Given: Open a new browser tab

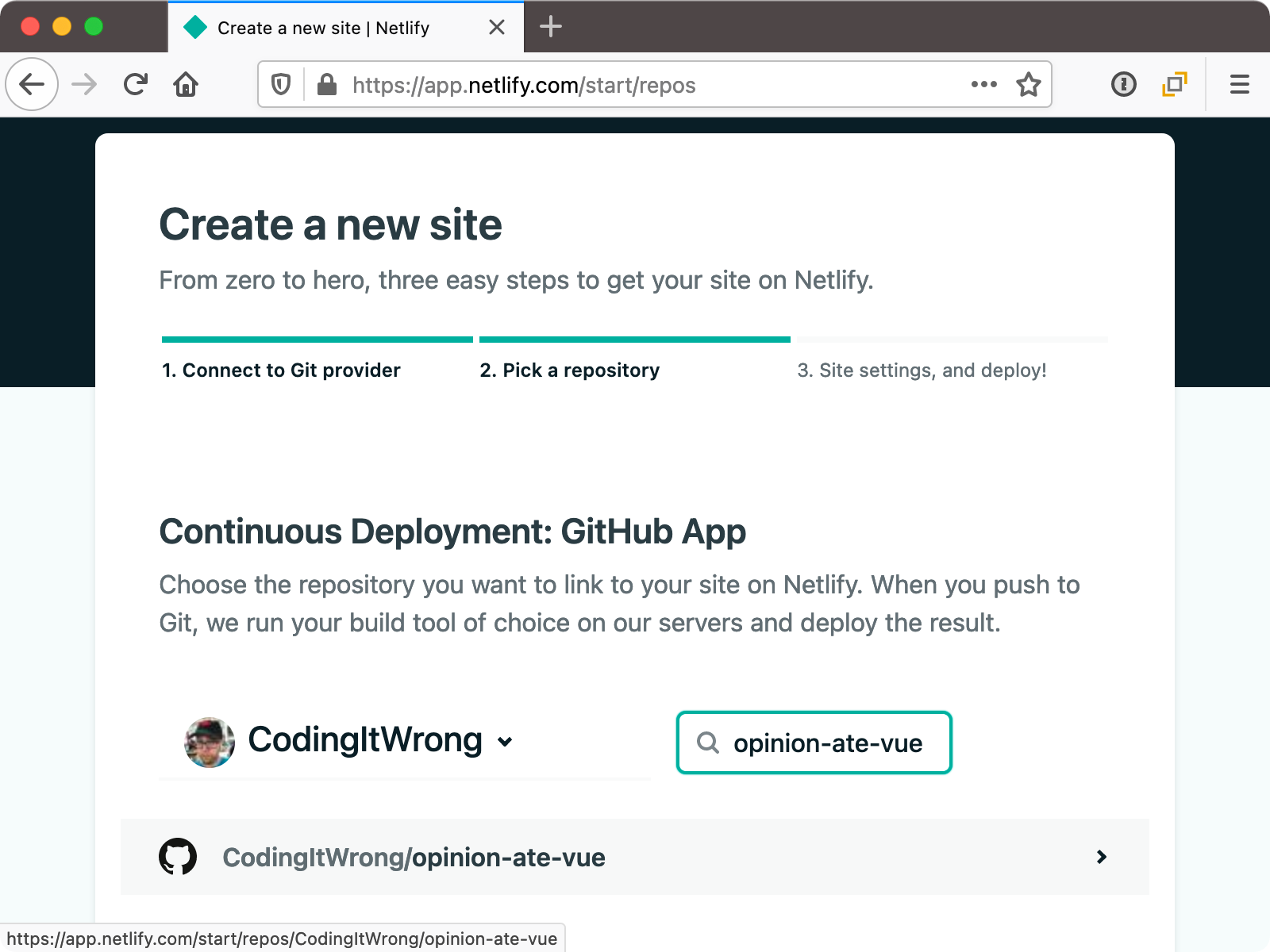Looking at the screenshot, I should [551, 27].
